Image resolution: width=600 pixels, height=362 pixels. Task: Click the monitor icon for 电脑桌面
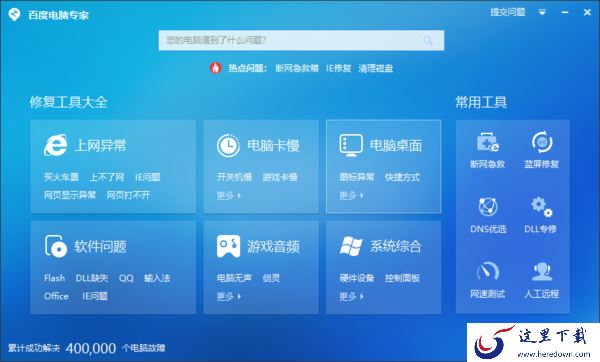point(351,145)
